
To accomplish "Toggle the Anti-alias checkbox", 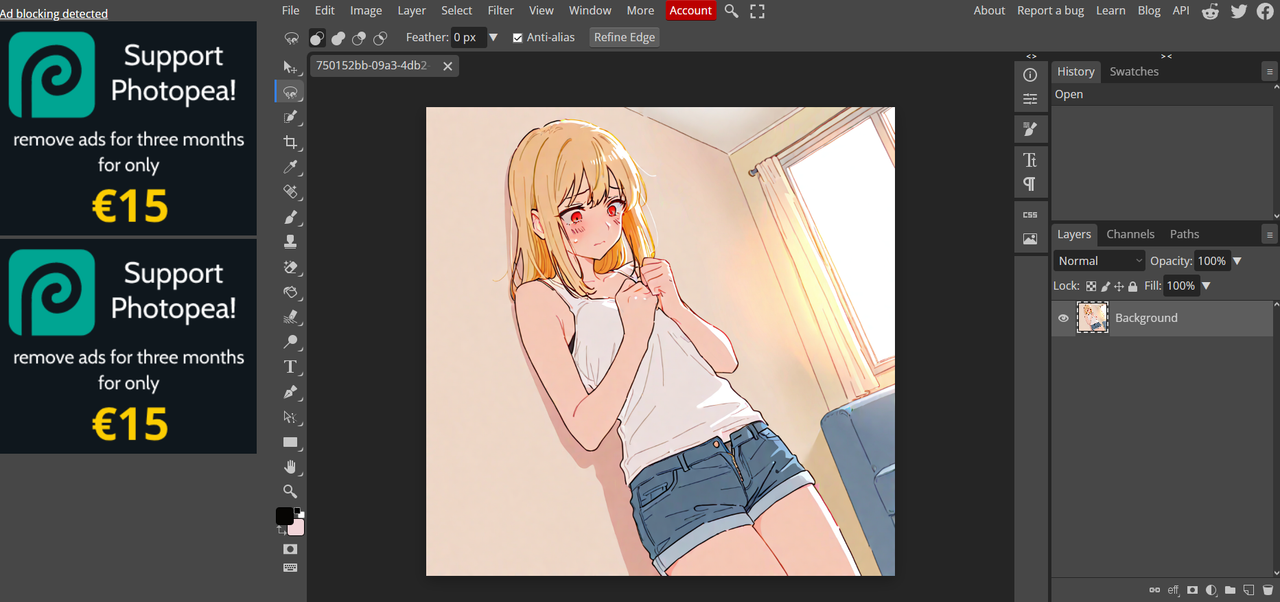I will click(518, 38).
